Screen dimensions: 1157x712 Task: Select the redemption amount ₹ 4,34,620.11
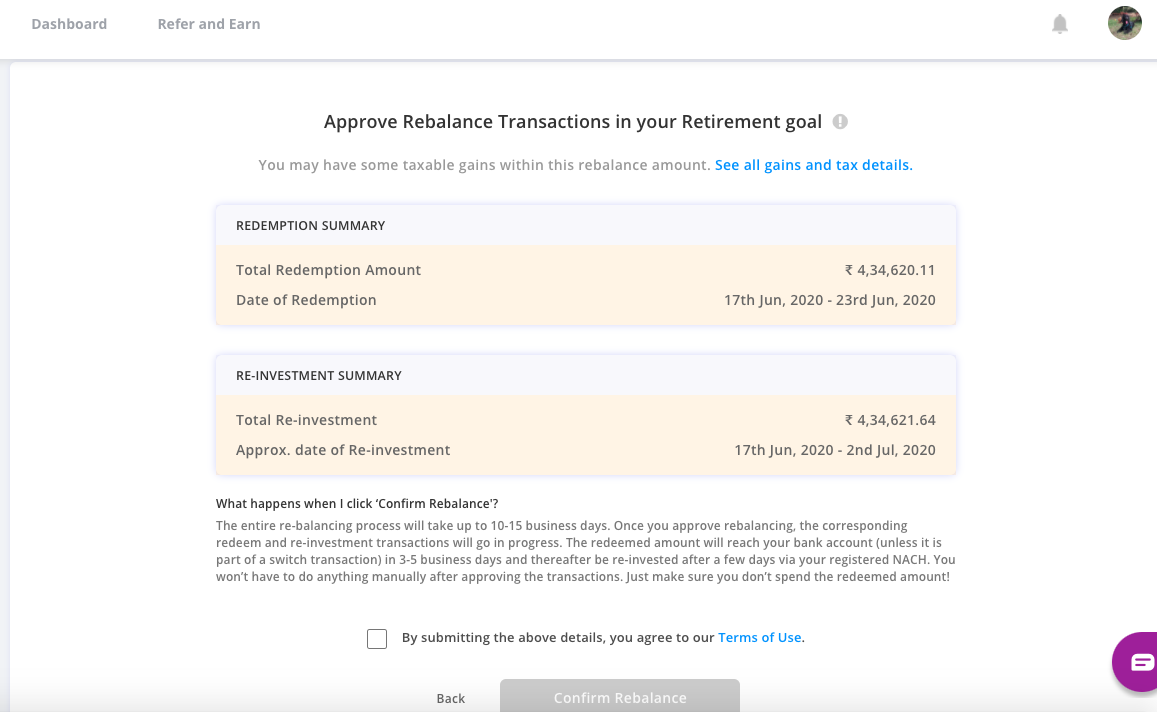pyautogui.click(x=890, y=270)
